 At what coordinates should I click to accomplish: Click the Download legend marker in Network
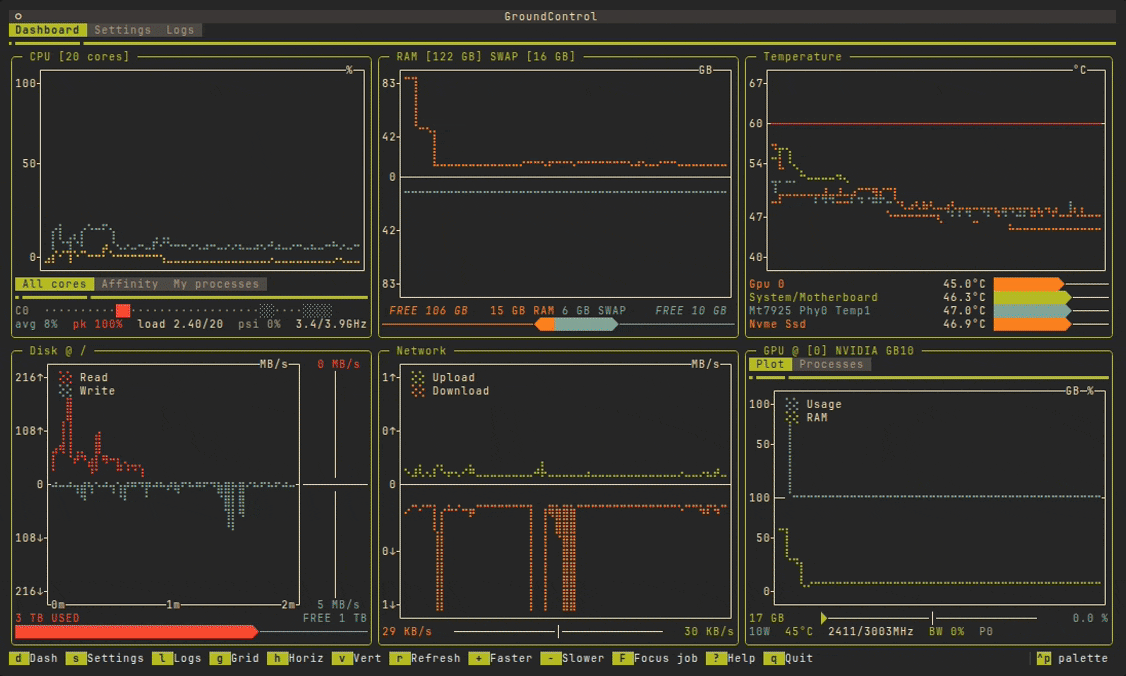418,391
